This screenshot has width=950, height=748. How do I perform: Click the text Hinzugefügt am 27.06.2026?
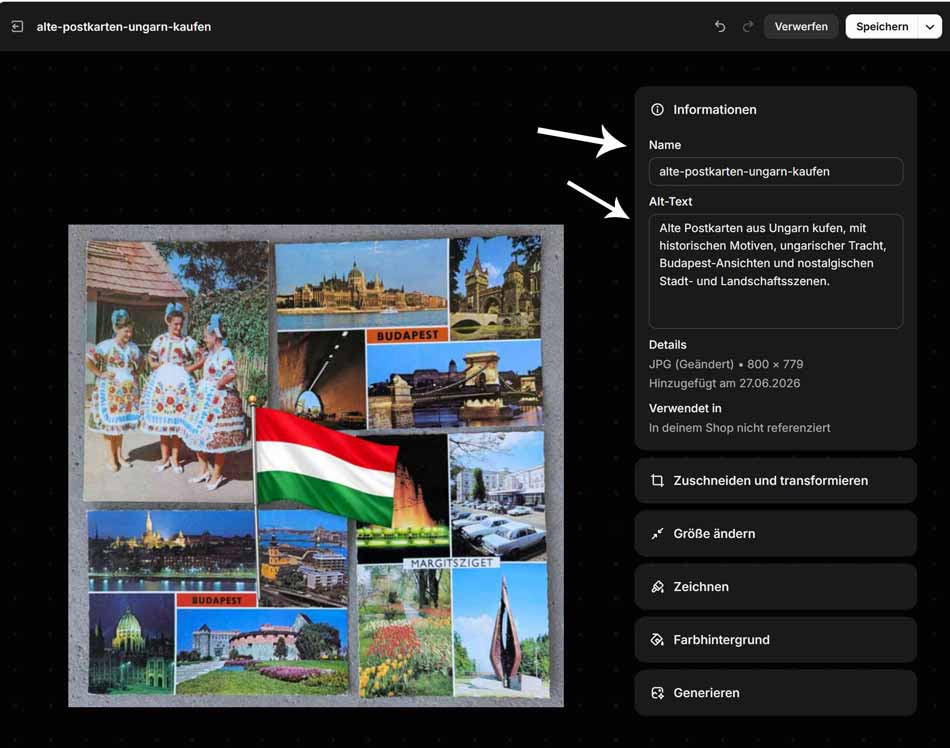(725, 383)
